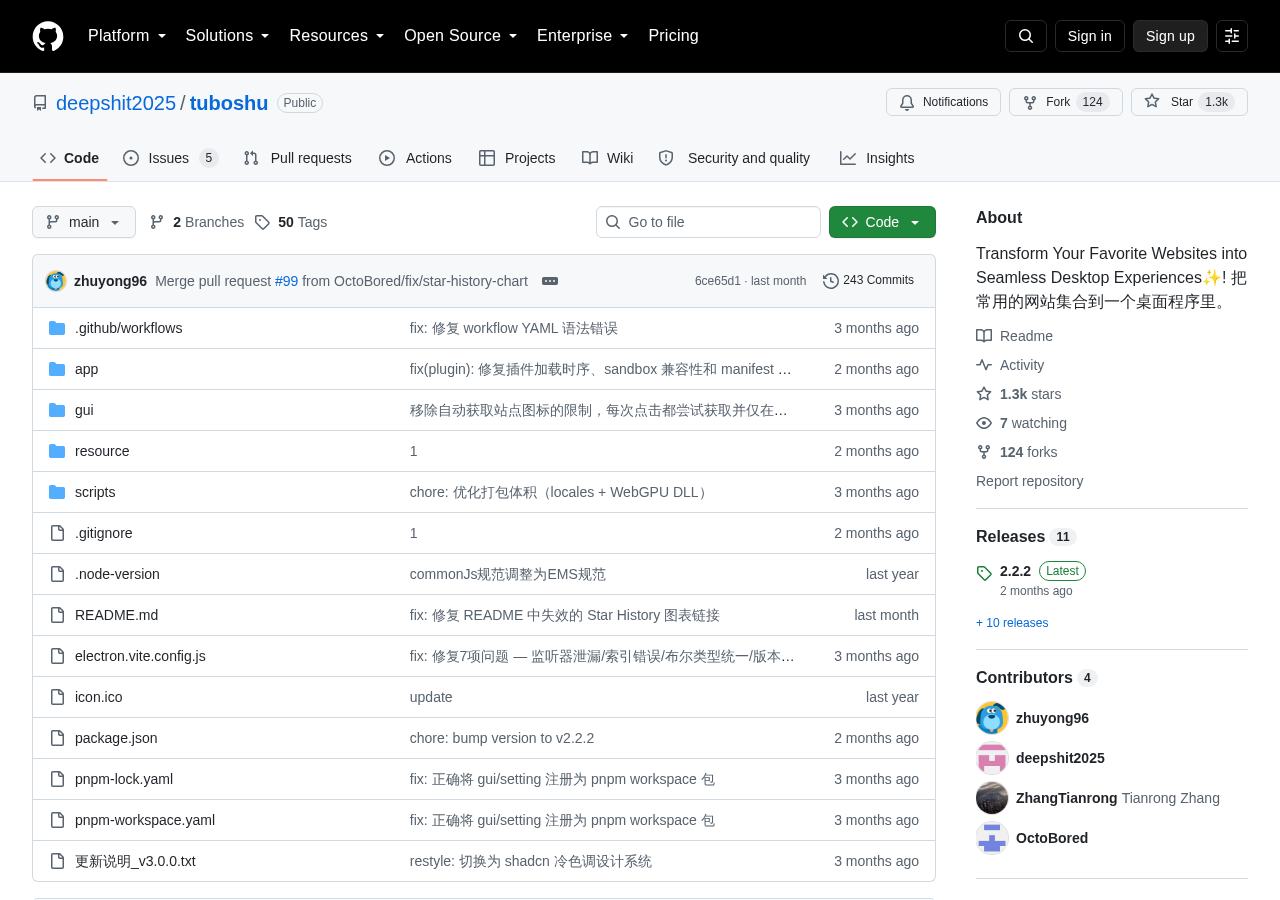Open .node-version file
Viewport: 1280px width, 900px height.
point(117,574)
